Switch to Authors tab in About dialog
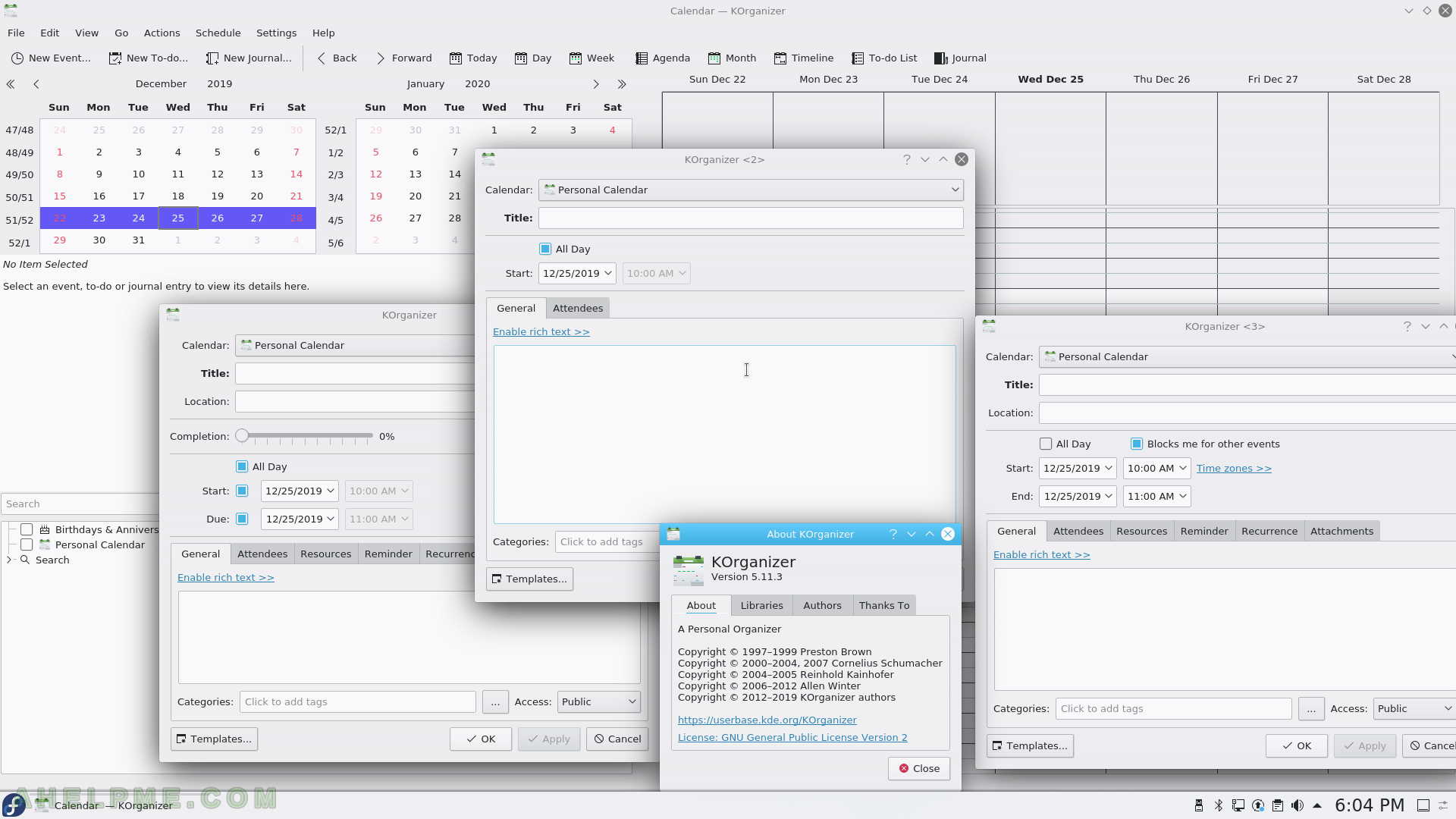Viewport: 1456px width, 819px height. point(822,605)
